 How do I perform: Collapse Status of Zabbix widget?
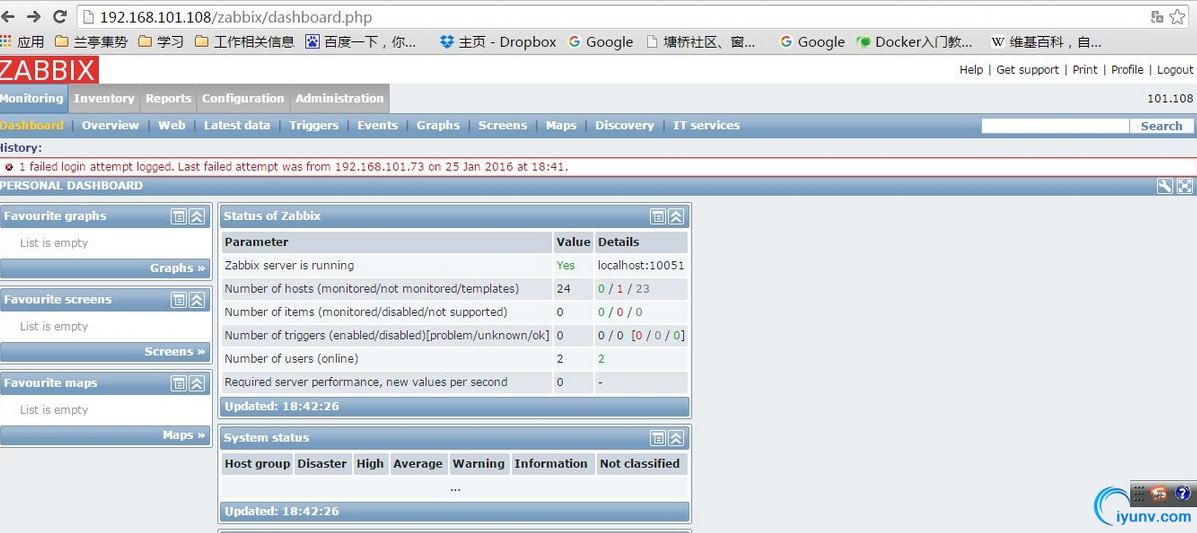point(676,217)
